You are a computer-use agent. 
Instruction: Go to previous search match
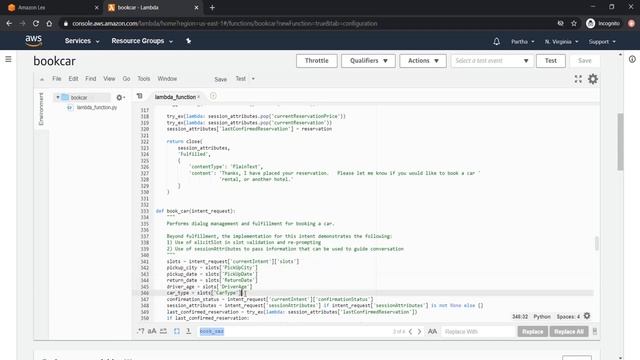pyautogui.click(x=411, y=331)
